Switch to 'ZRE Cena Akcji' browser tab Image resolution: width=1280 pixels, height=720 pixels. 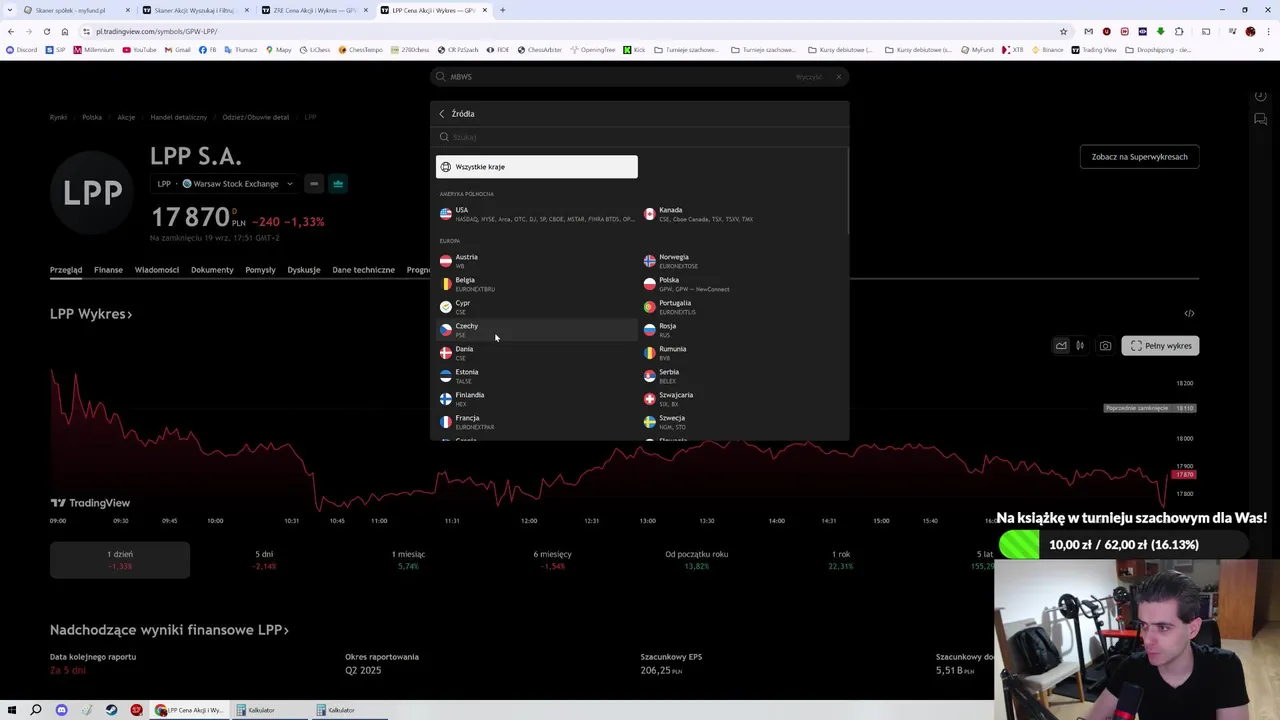point(313,10)
